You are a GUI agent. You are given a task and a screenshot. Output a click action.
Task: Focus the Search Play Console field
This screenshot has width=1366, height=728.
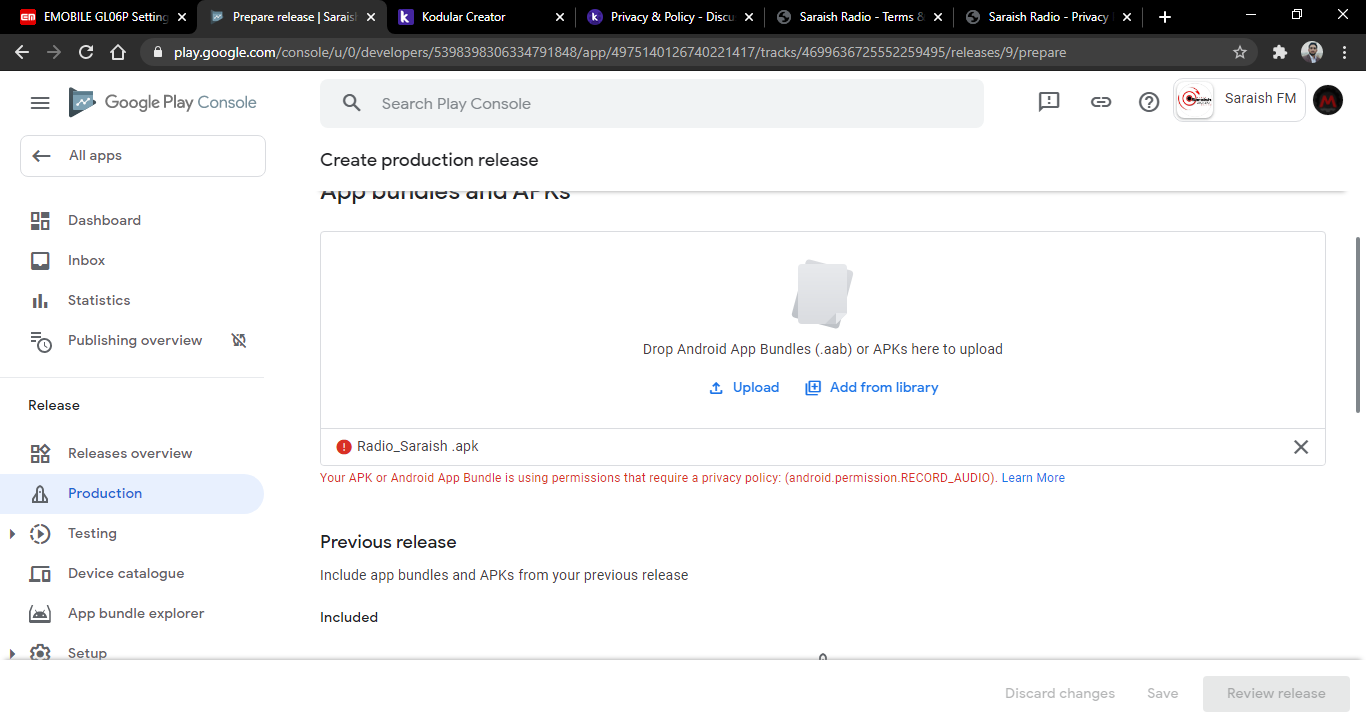(x=652, y=103)
